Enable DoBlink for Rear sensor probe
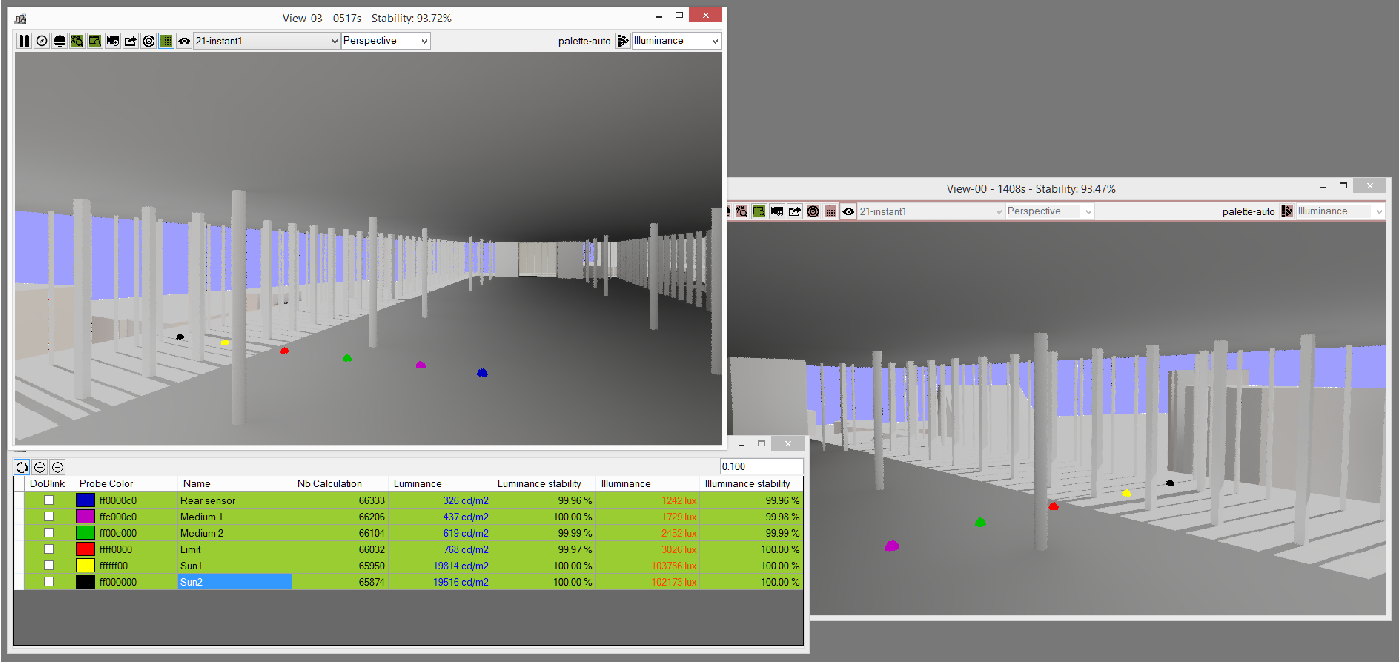This screenshot has width=1400, height=662. tap(48, 500)
